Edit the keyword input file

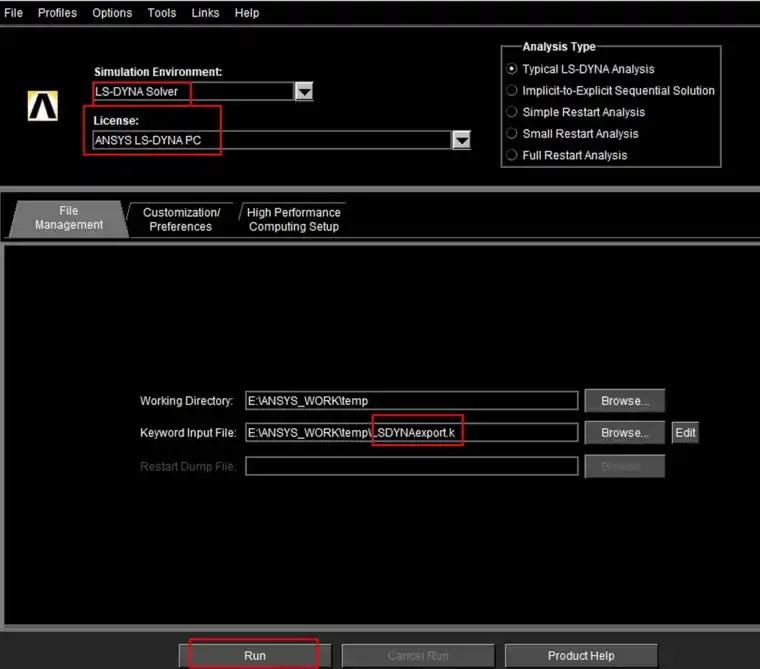[x=685, y=432]
